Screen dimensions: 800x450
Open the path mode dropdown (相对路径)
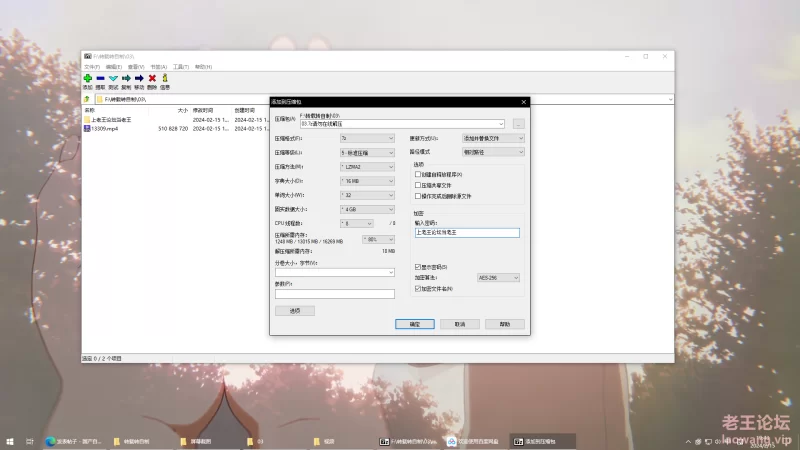493,152
